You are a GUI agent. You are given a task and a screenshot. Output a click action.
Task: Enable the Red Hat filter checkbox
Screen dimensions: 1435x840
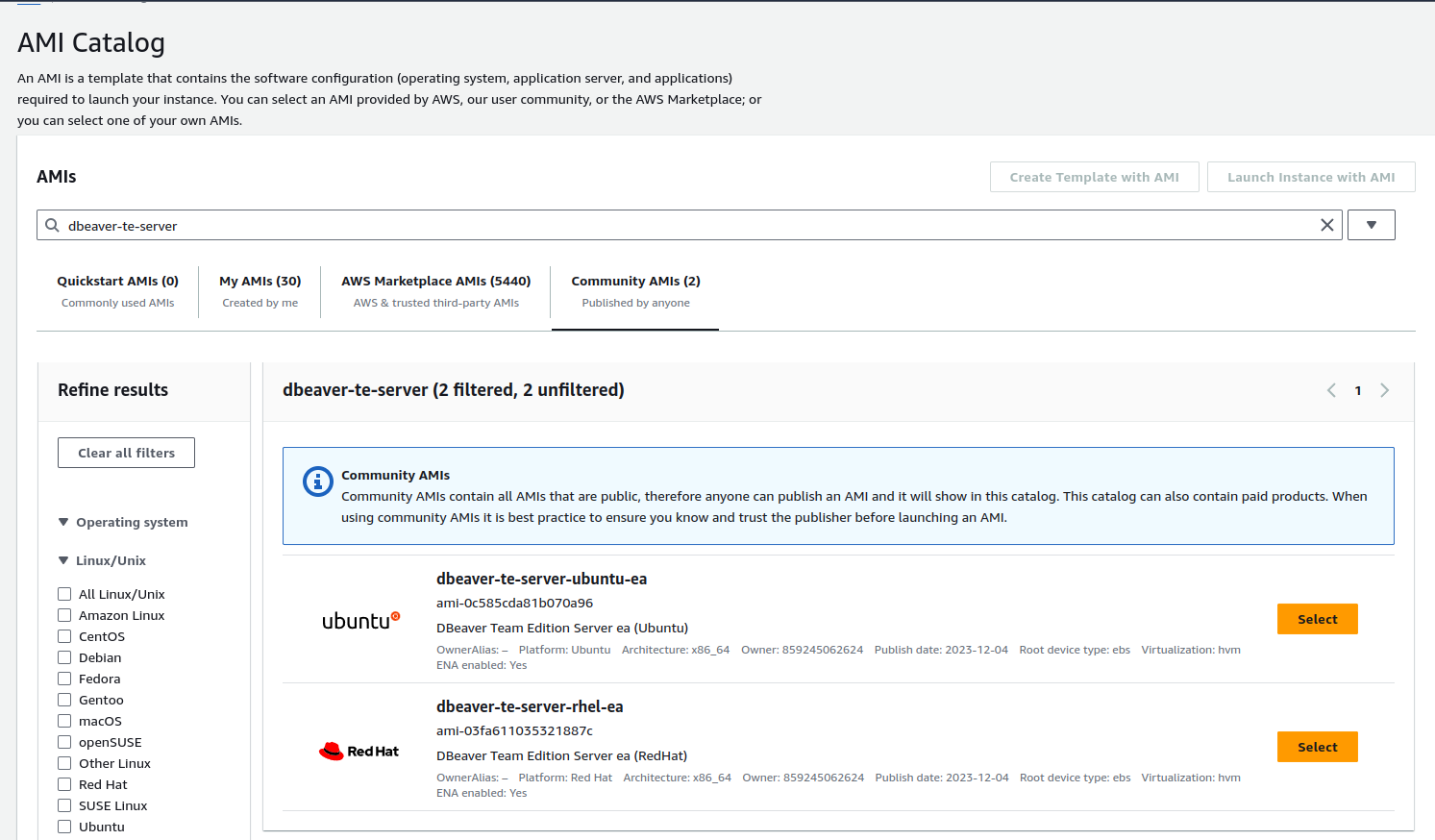64,784
